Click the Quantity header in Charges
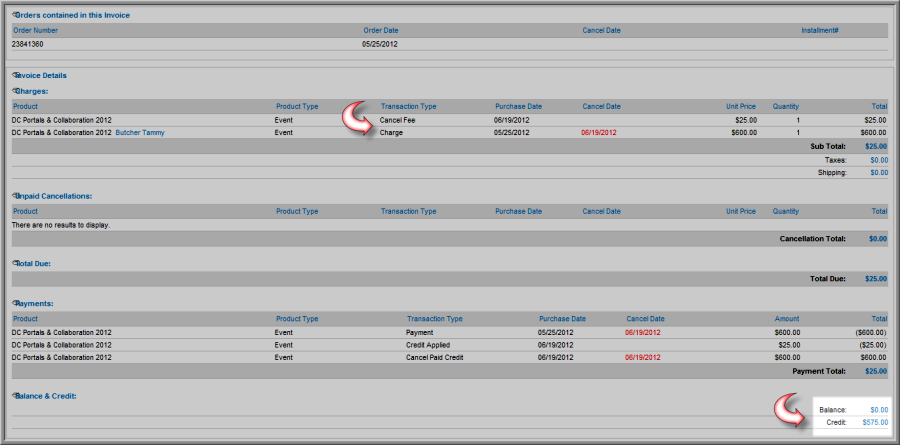The width and height of the screenshot is (900, 445). pyautogui.click(x=785, y=106)
